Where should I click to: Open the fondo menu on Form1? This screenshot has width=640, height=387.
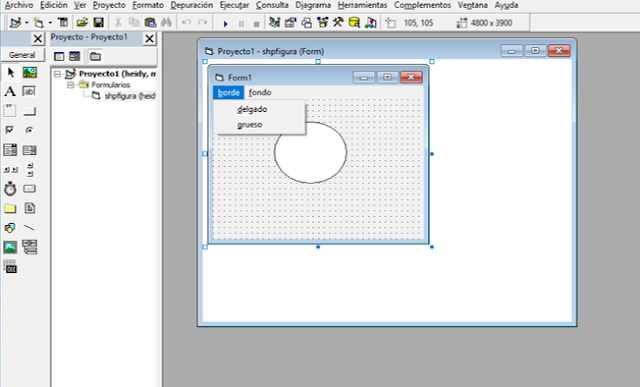[x=260, y=92]
